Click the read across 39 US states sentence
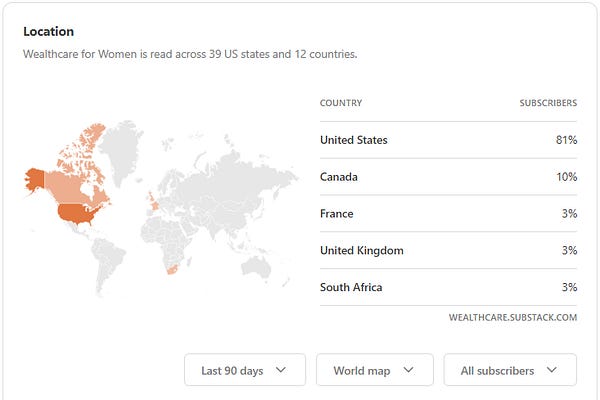The width and height of the screenshot is (600, 400). tap(190, 54)
